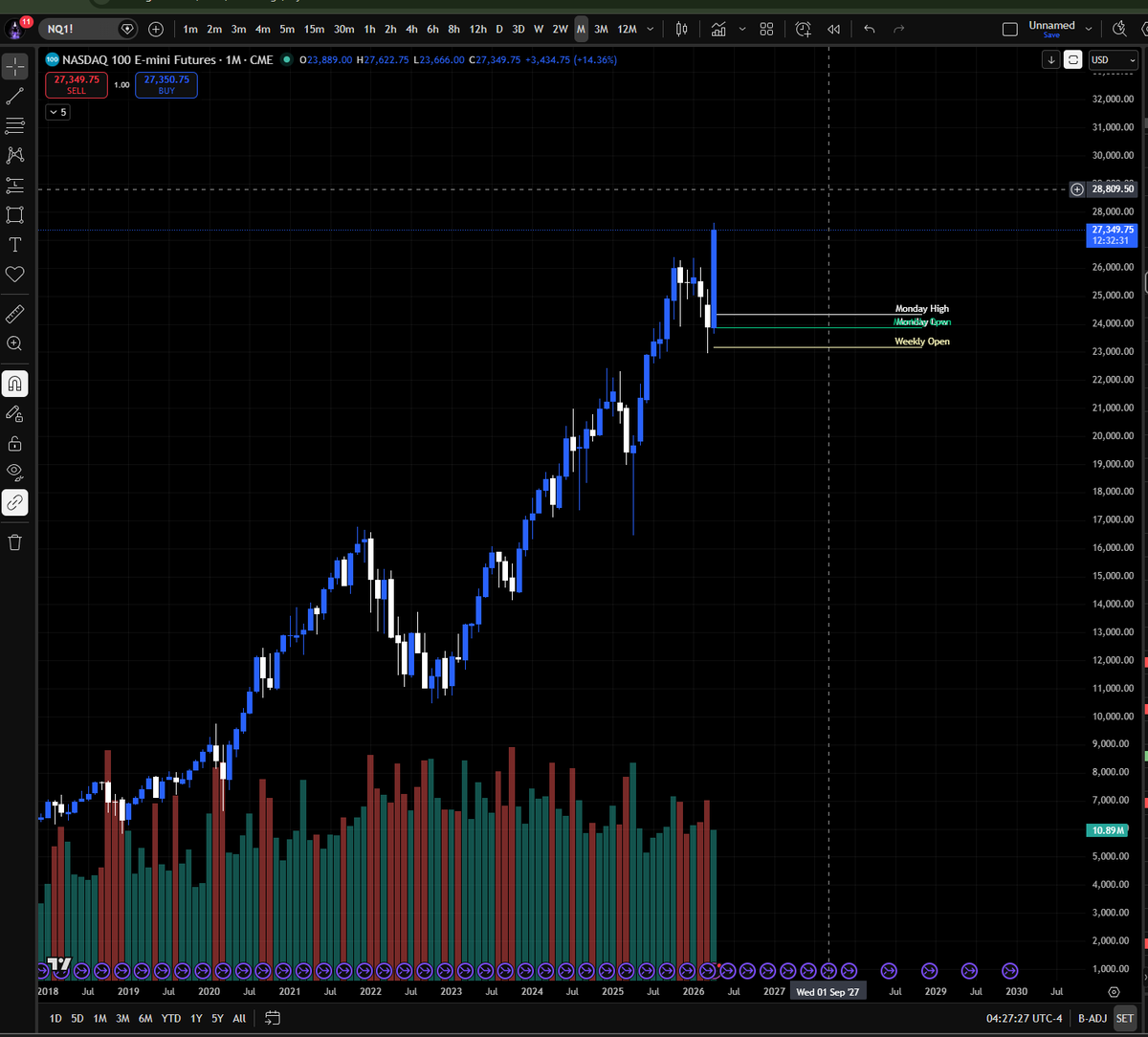1148x1037 pixels.
Task: Select the YTD date range
Action: 171,1018
